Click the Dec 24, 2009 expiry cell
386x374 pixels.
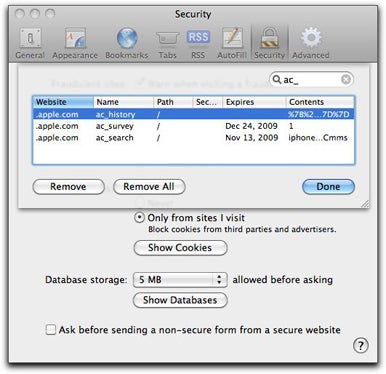[251, 126]
